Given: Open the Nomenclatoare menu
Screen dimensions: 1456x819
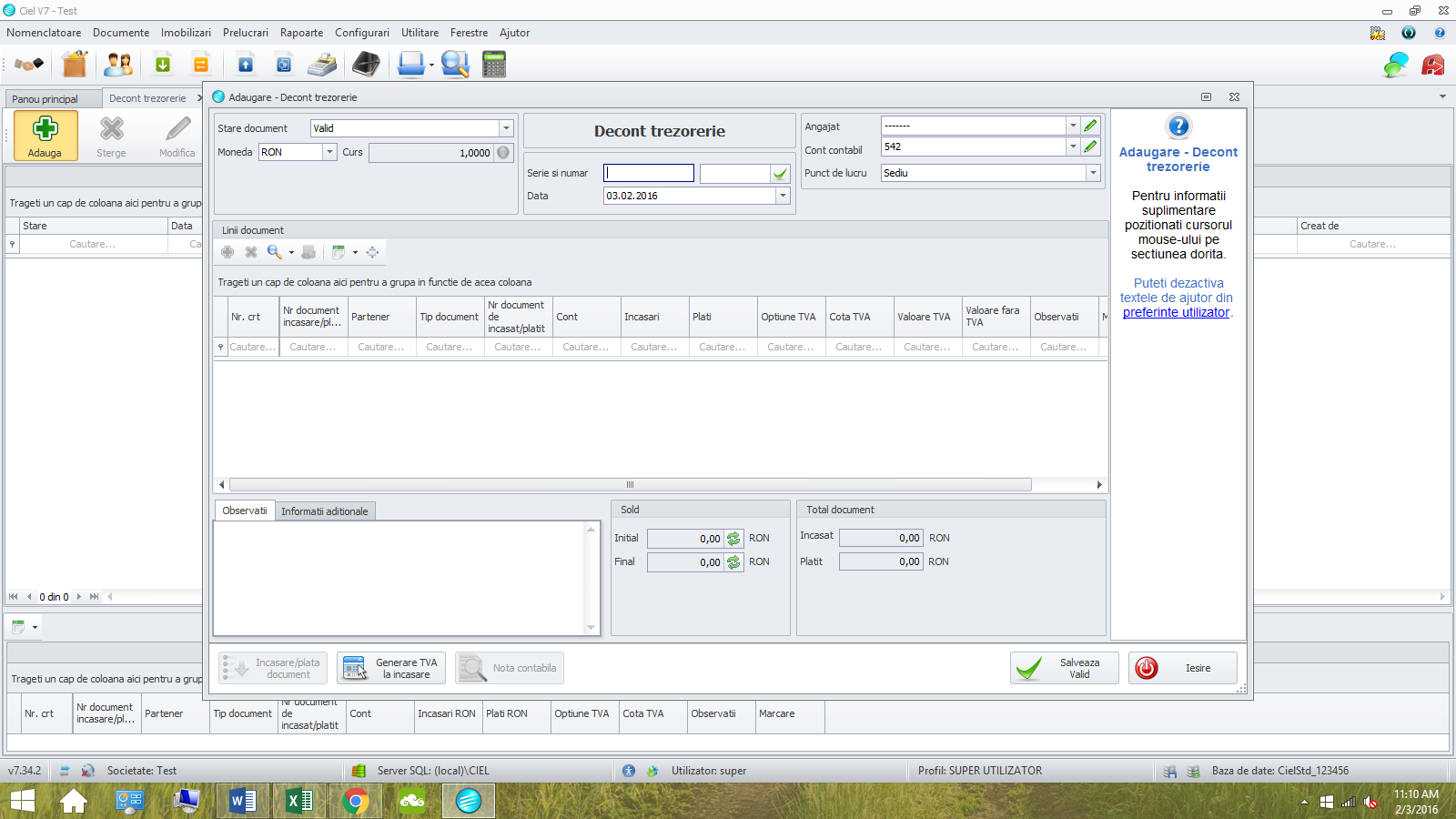Looking at the screenshot, I should [x=44, y=33].
